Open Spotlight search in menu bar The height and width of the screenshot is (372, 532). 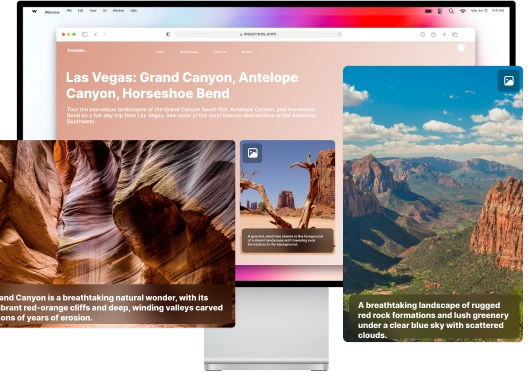(451, 11)
